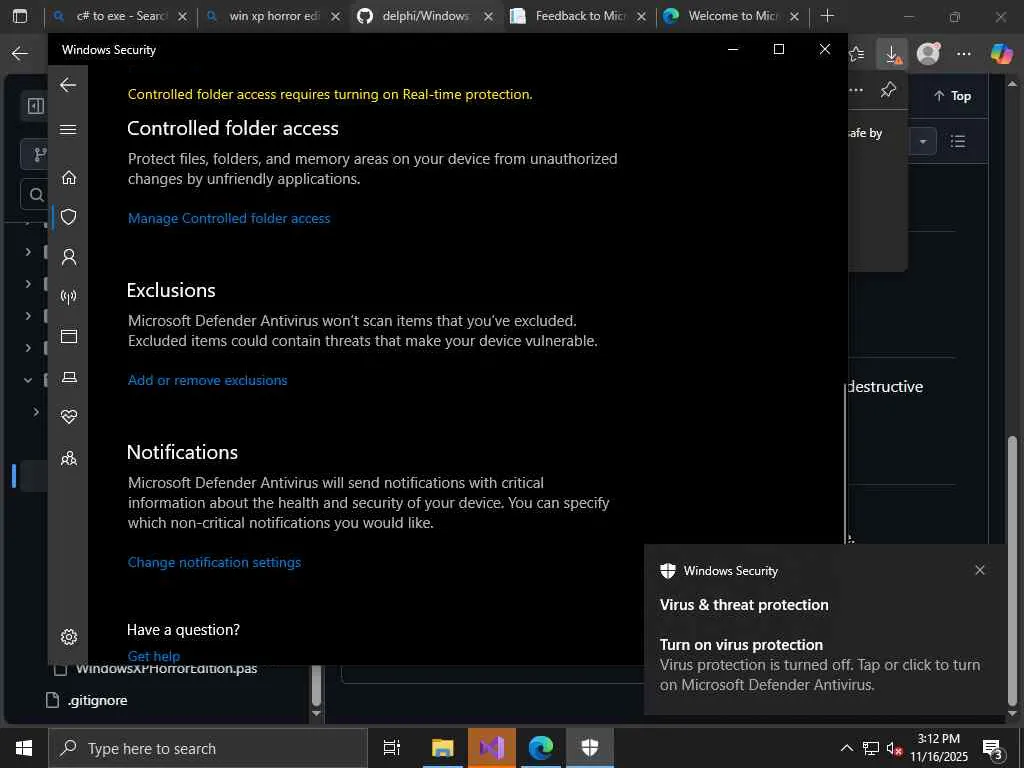The width and height of the screenshot is (1024, 768).
Task: Click GitHub file search field
Action: (35, 194)
